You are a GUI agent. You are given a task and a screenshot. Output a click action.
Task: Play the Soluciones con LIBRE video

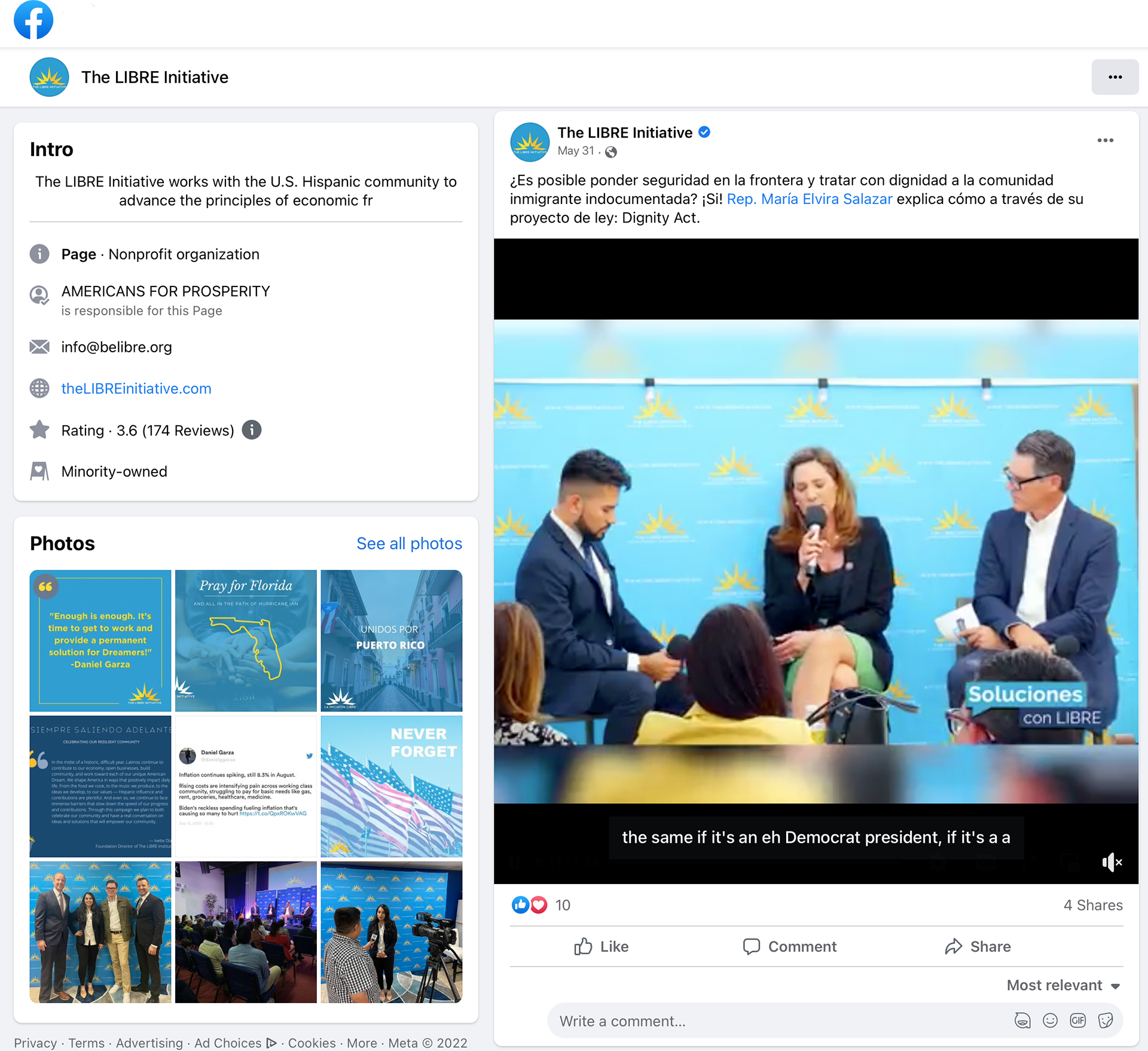pyautogui.click(x=816, y=561)
